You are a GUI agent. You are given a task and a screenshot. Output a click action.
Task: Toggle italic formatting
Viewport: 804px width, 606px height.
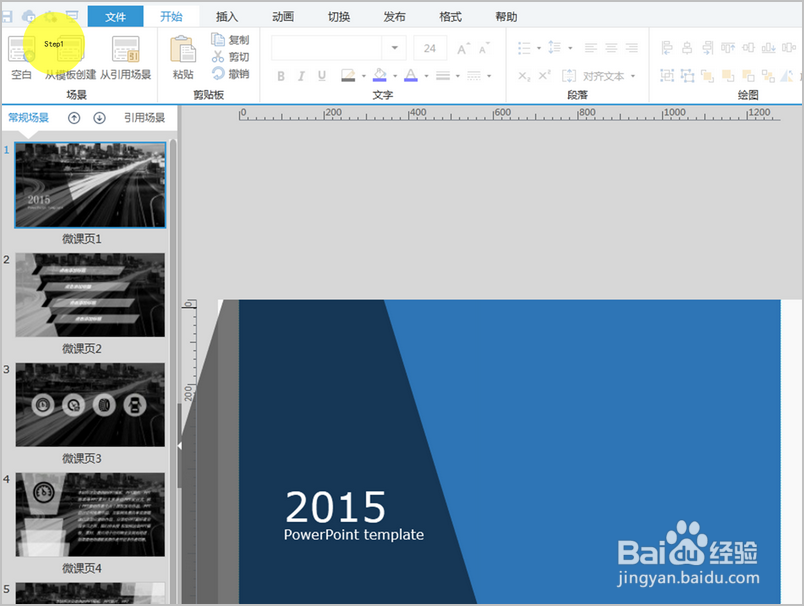(302, 76)
